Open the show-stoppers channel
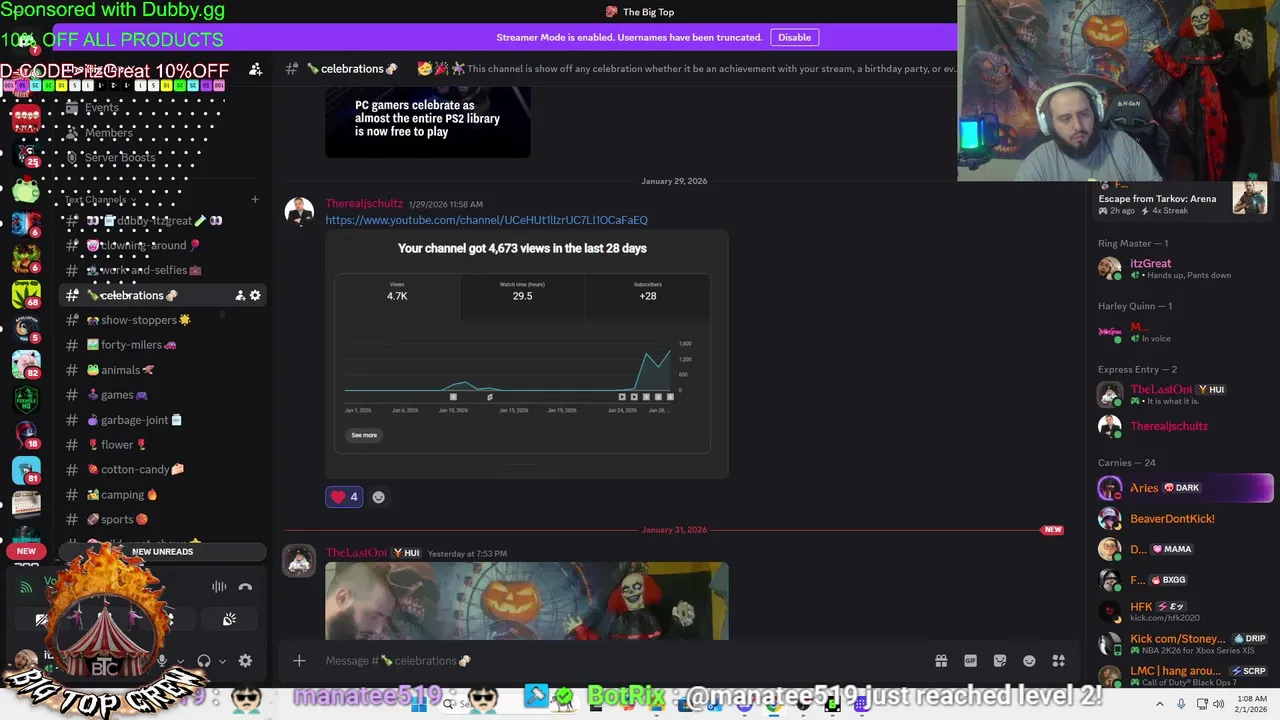 click(x=164, y=320)
